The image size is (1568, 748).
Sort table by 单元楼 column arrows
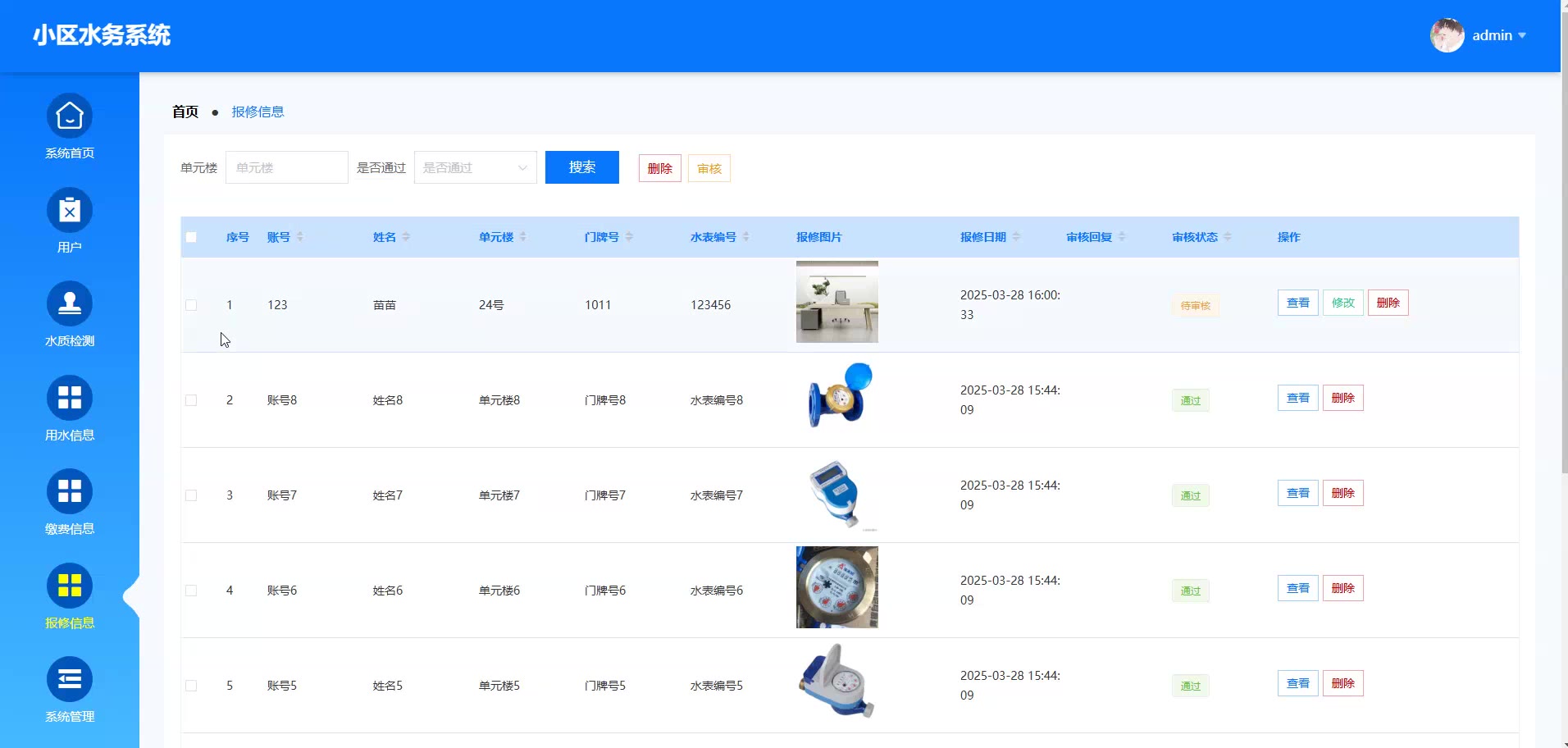tap(523, 237)
